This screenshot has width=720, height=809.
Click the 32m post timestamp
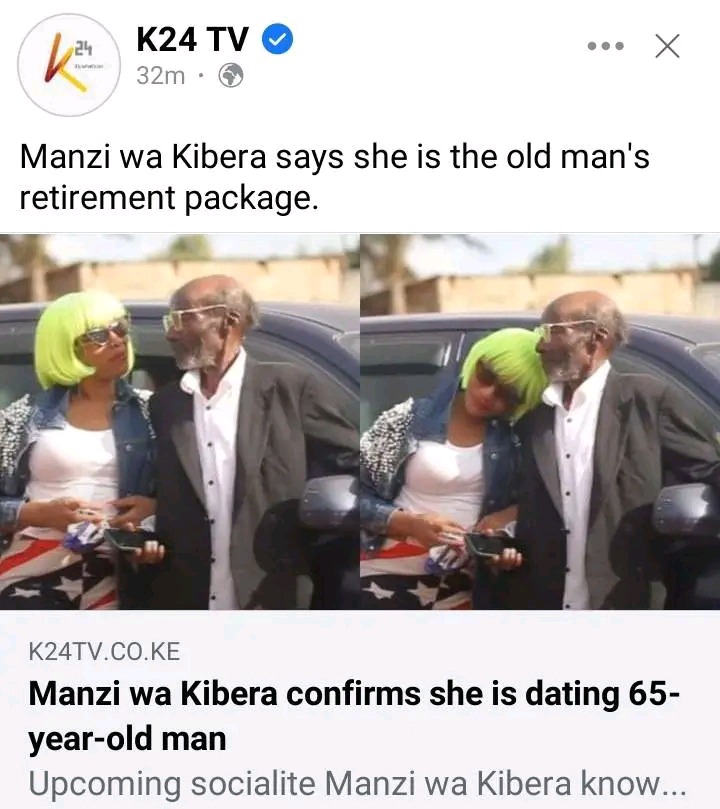(x=160, y=76)
